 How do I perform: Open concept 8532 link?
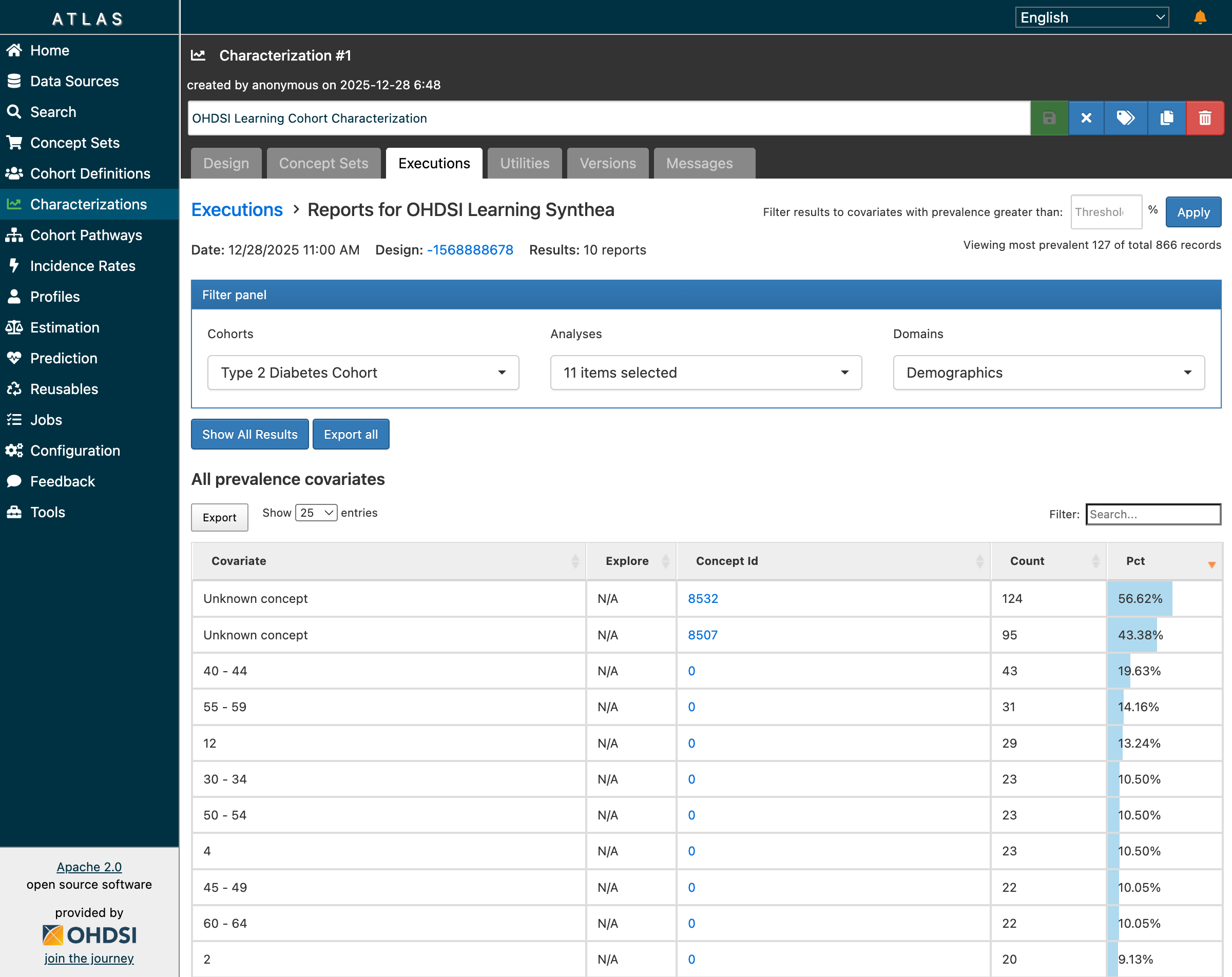tap(702, 598)
